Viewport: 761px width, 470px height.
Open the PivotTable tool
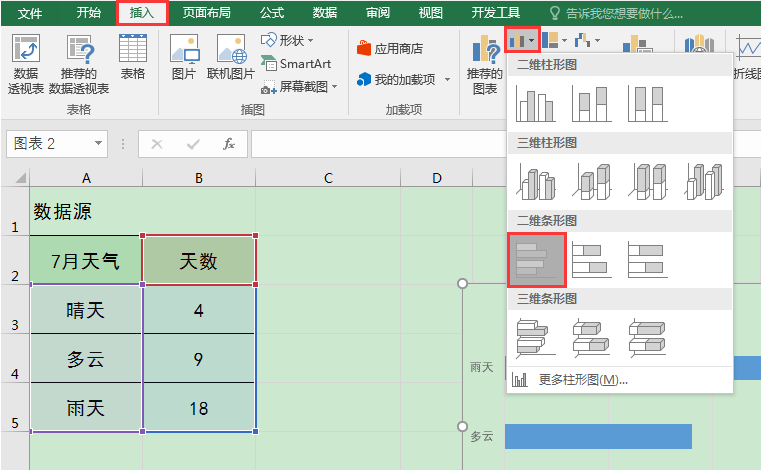[x=26, y=64]
